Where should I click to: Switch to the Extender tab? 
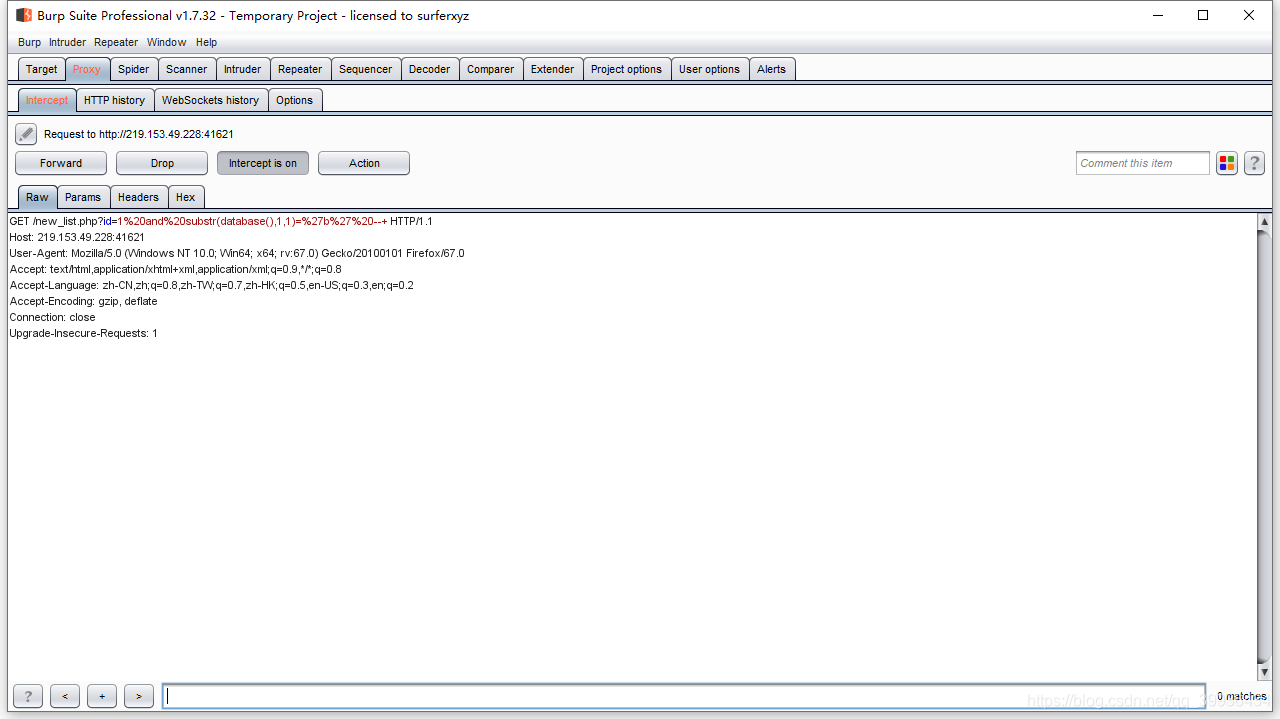[553, 69]
